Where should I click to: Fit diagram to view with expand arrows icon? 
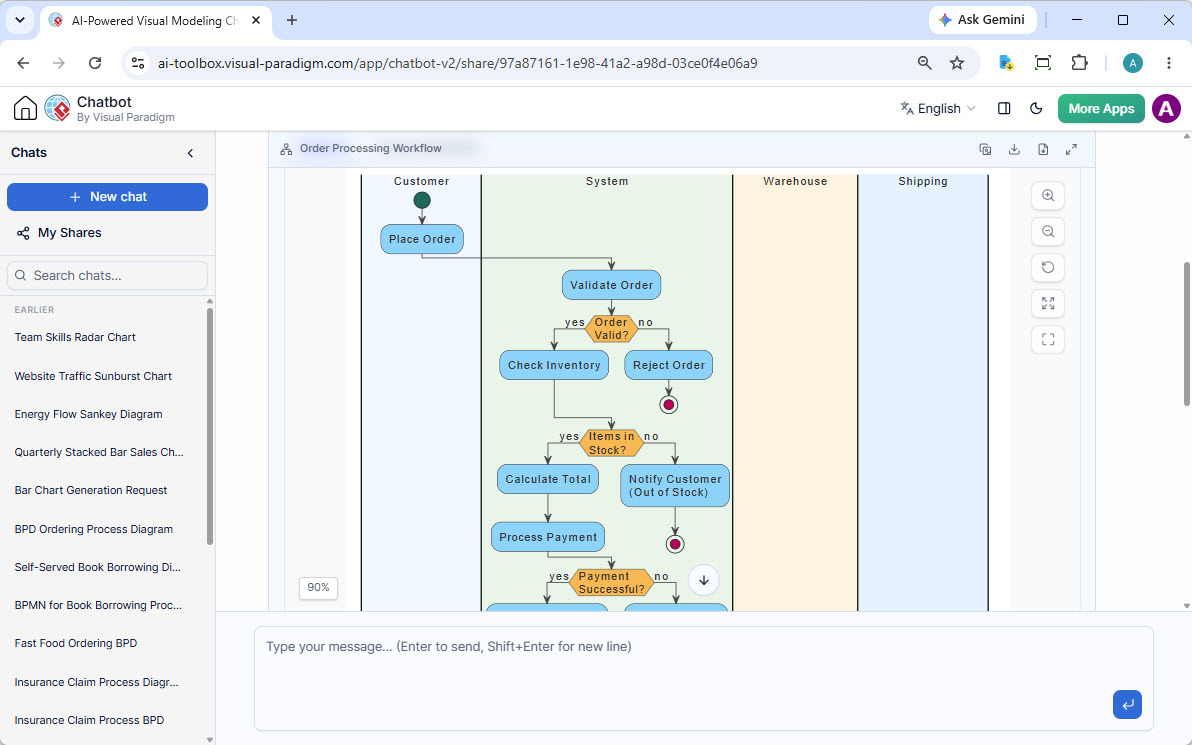[1048, 303]
